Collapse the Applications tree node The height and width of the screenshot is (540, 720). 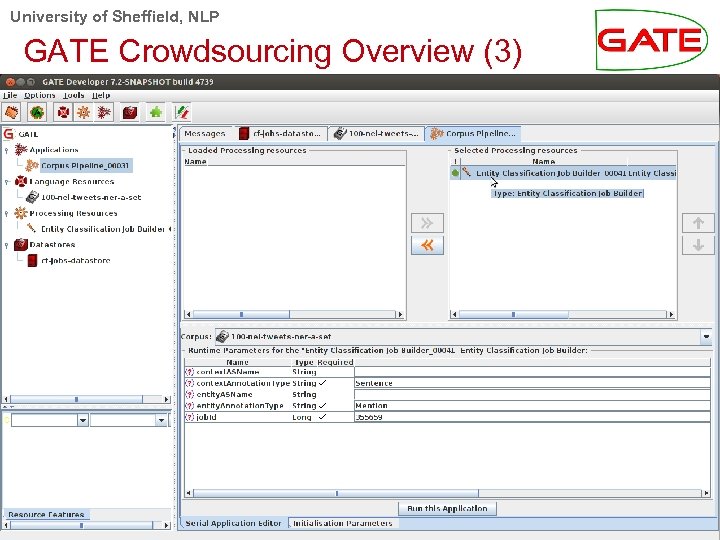(6, 150)
